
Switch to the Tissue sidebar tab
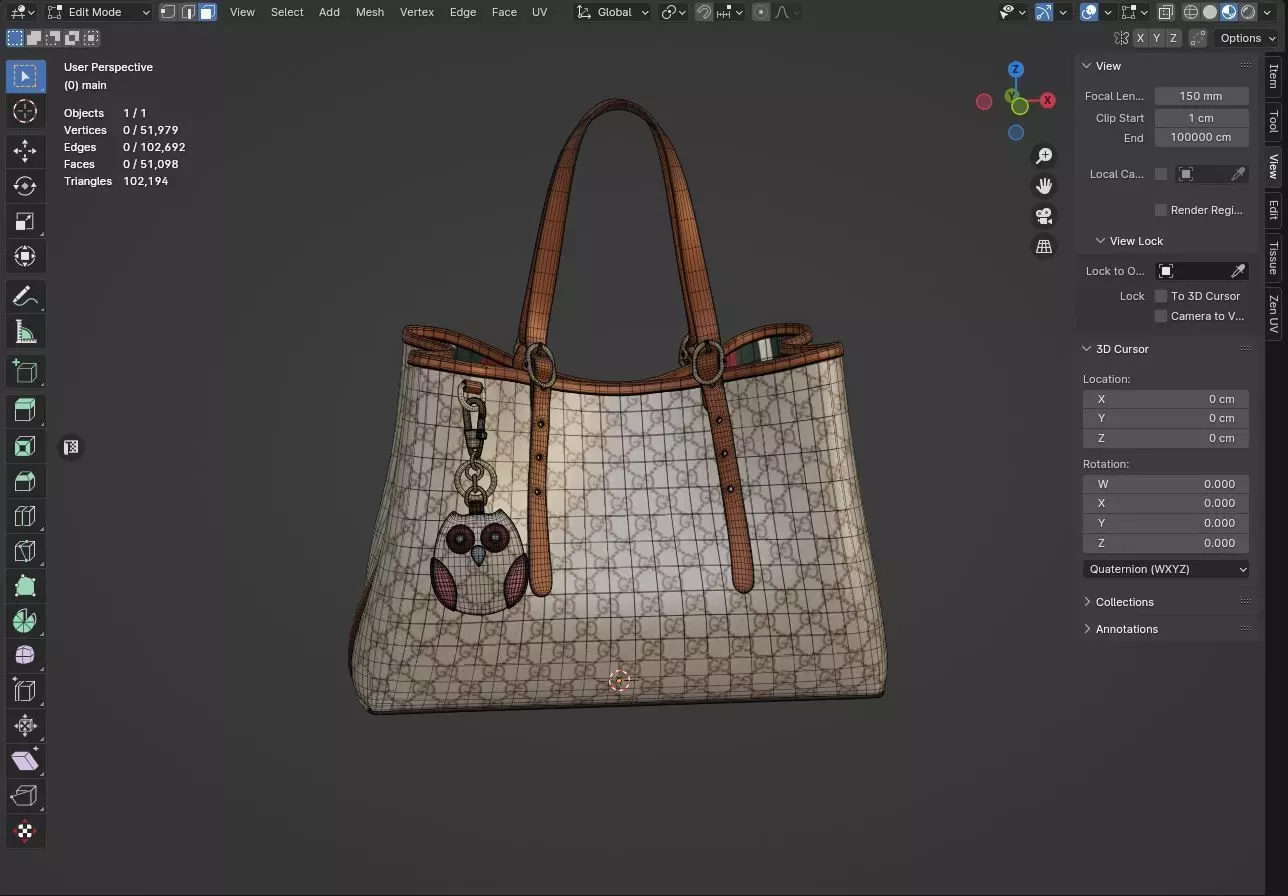point(1273,257)
